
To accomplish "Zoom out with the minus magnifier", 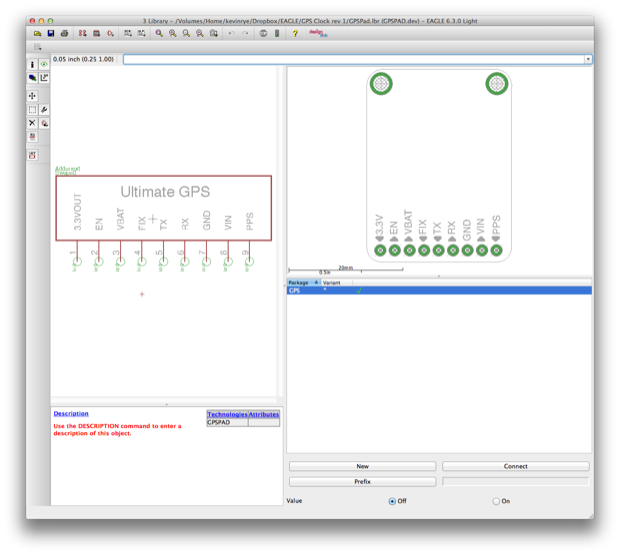I will (186, 34).
